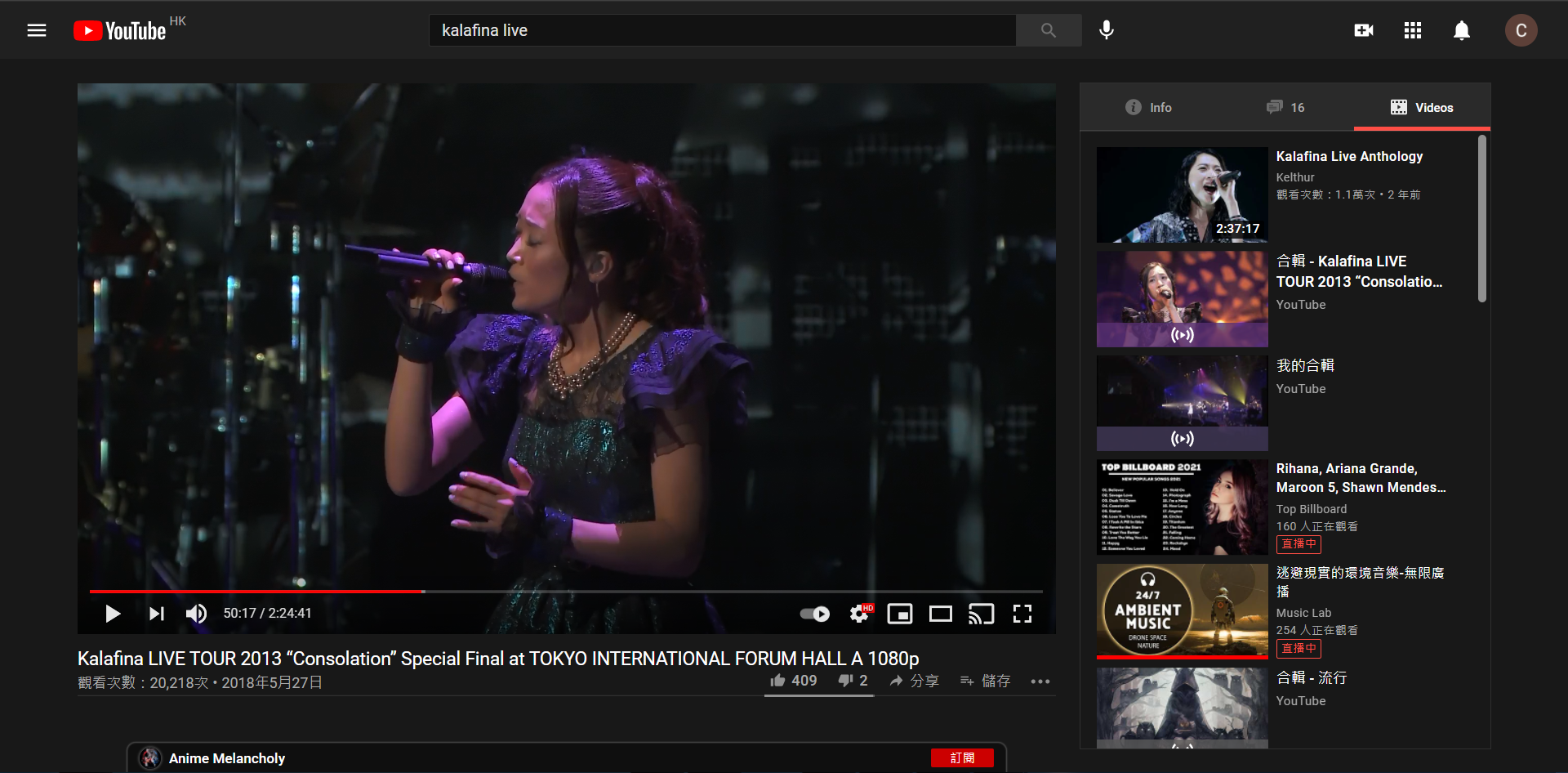Image resolution: width=1568 pixels, height=773 pixels.
Task: Enable the miniplayer
Action: click(x=899, y=614)
